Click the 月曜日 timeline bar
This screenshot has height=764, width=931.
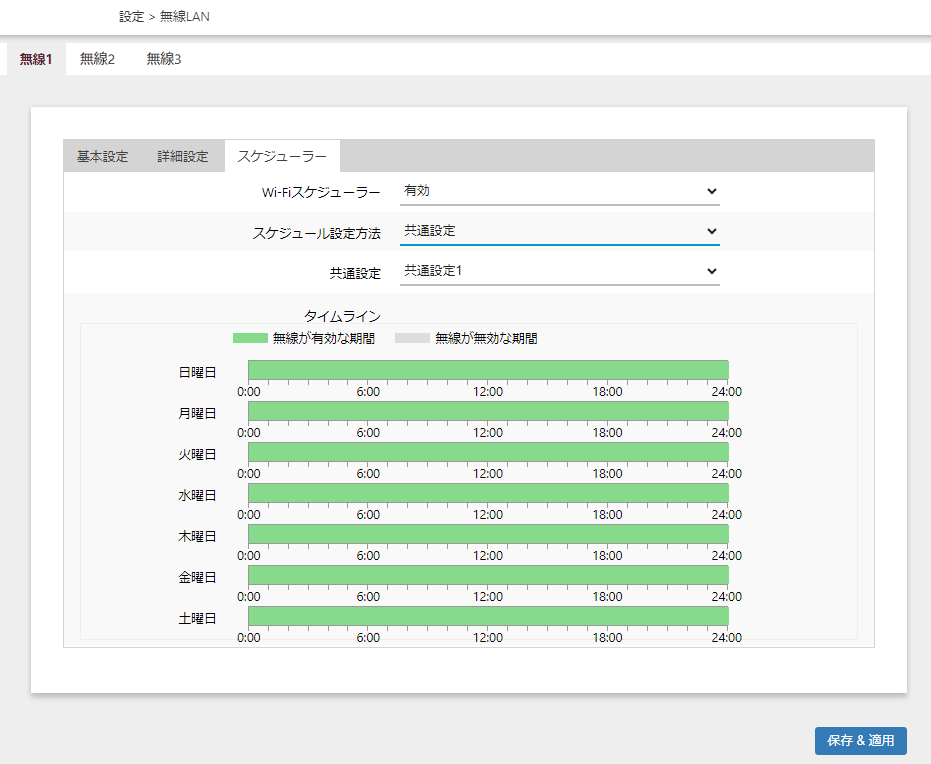coord(488,411)
